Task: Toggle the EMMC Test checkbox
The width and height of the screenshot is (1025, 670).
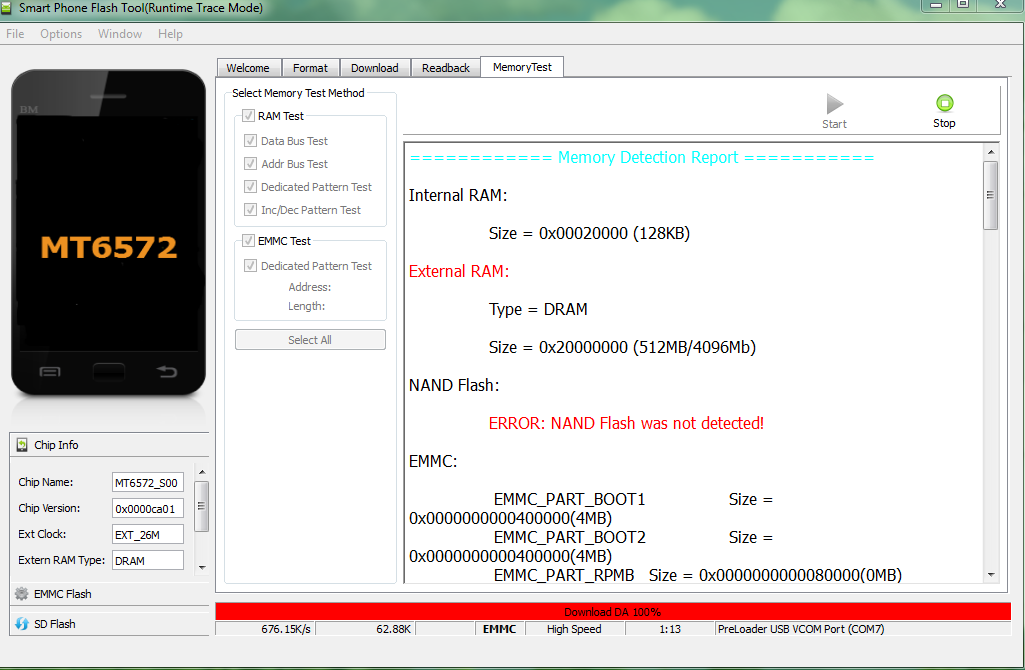Action: tap(248, 241)
